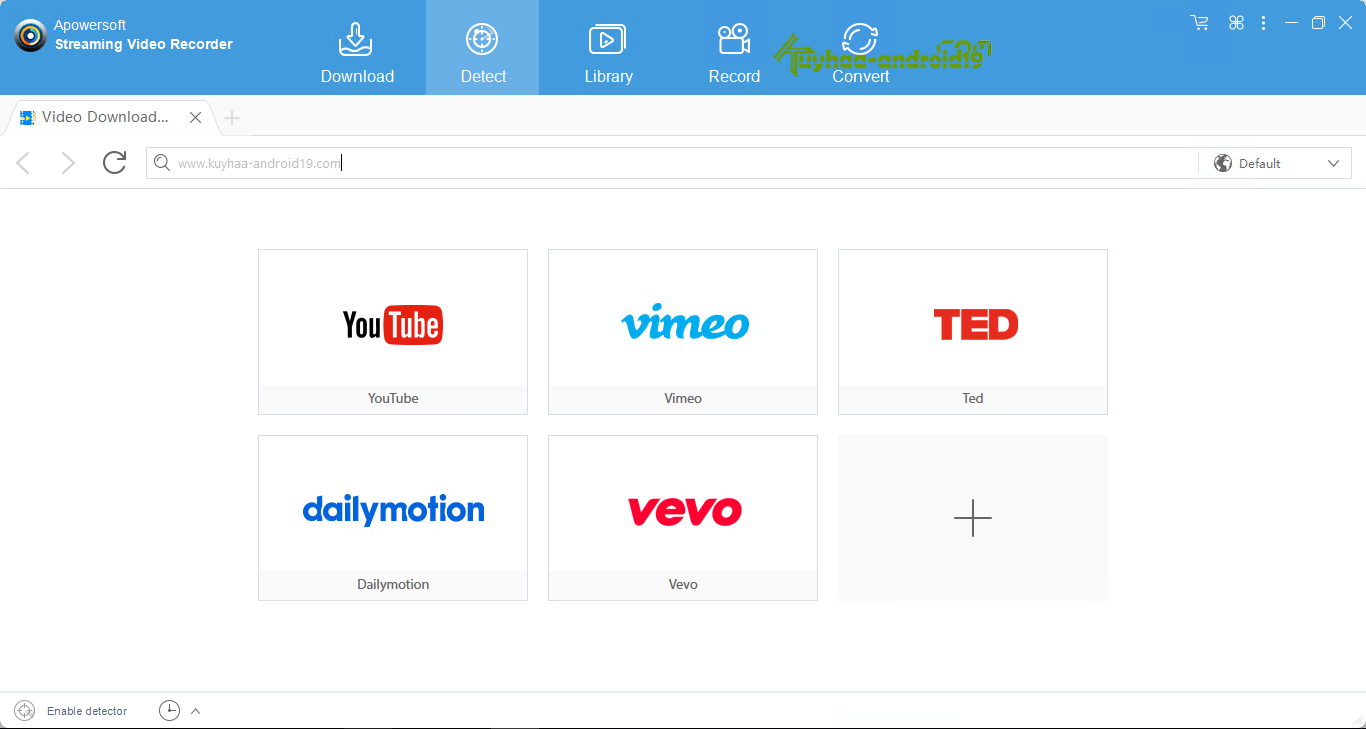Open the Vimeo site tile
Screen dimensions: 1366x729
[683, 332]
